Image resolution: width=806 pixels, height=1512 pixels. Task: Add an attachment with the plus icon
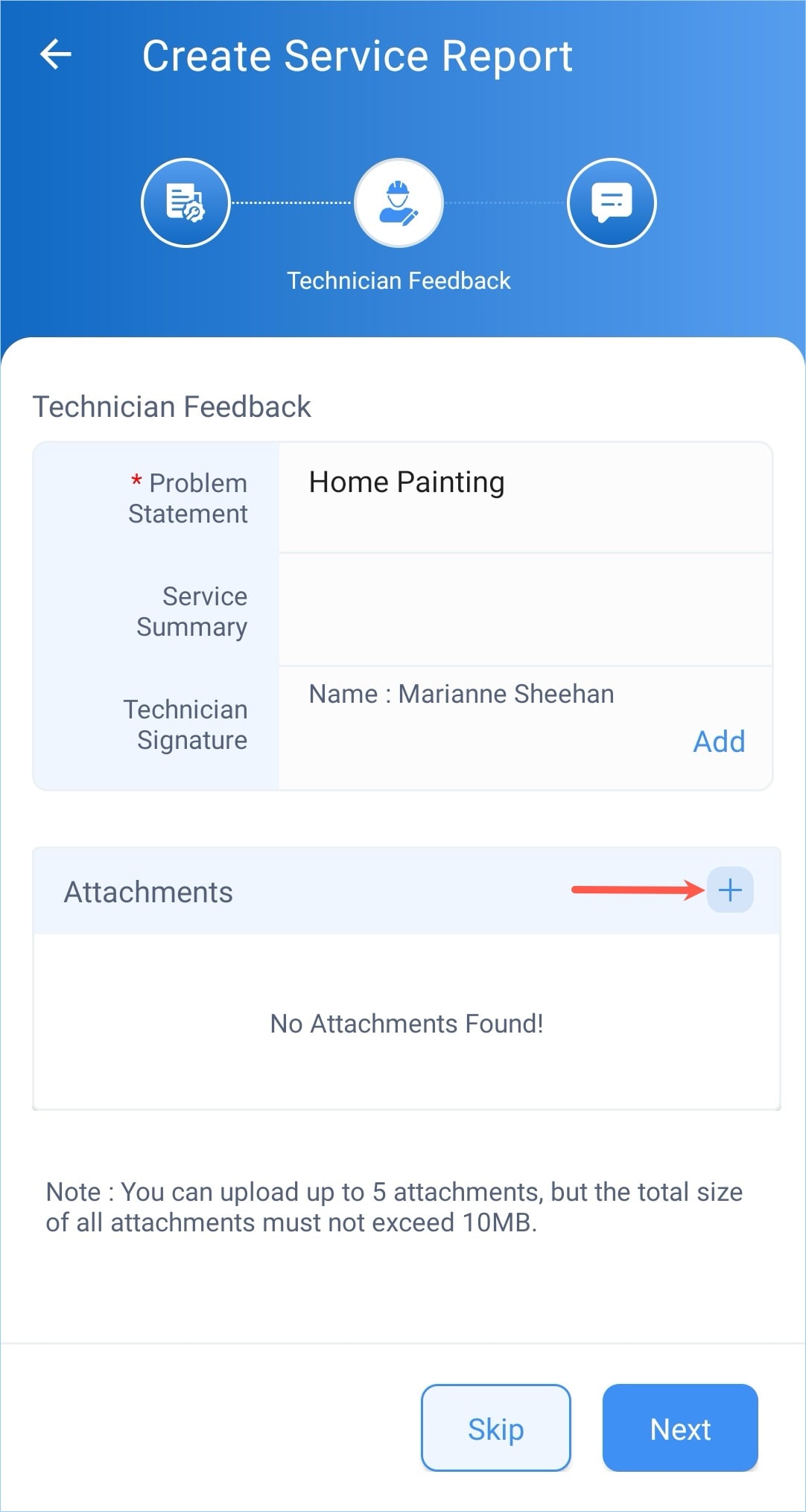[x=730, y=890]
